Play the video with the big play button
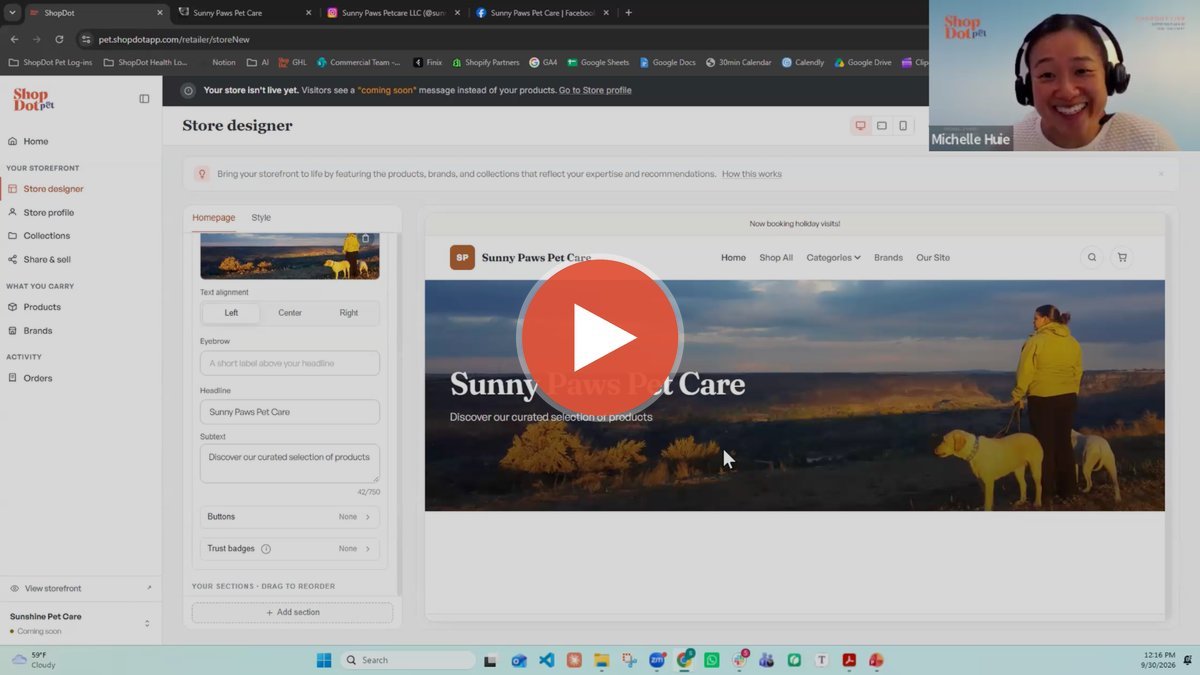The image size is (1200, 675). pos(600,338)
